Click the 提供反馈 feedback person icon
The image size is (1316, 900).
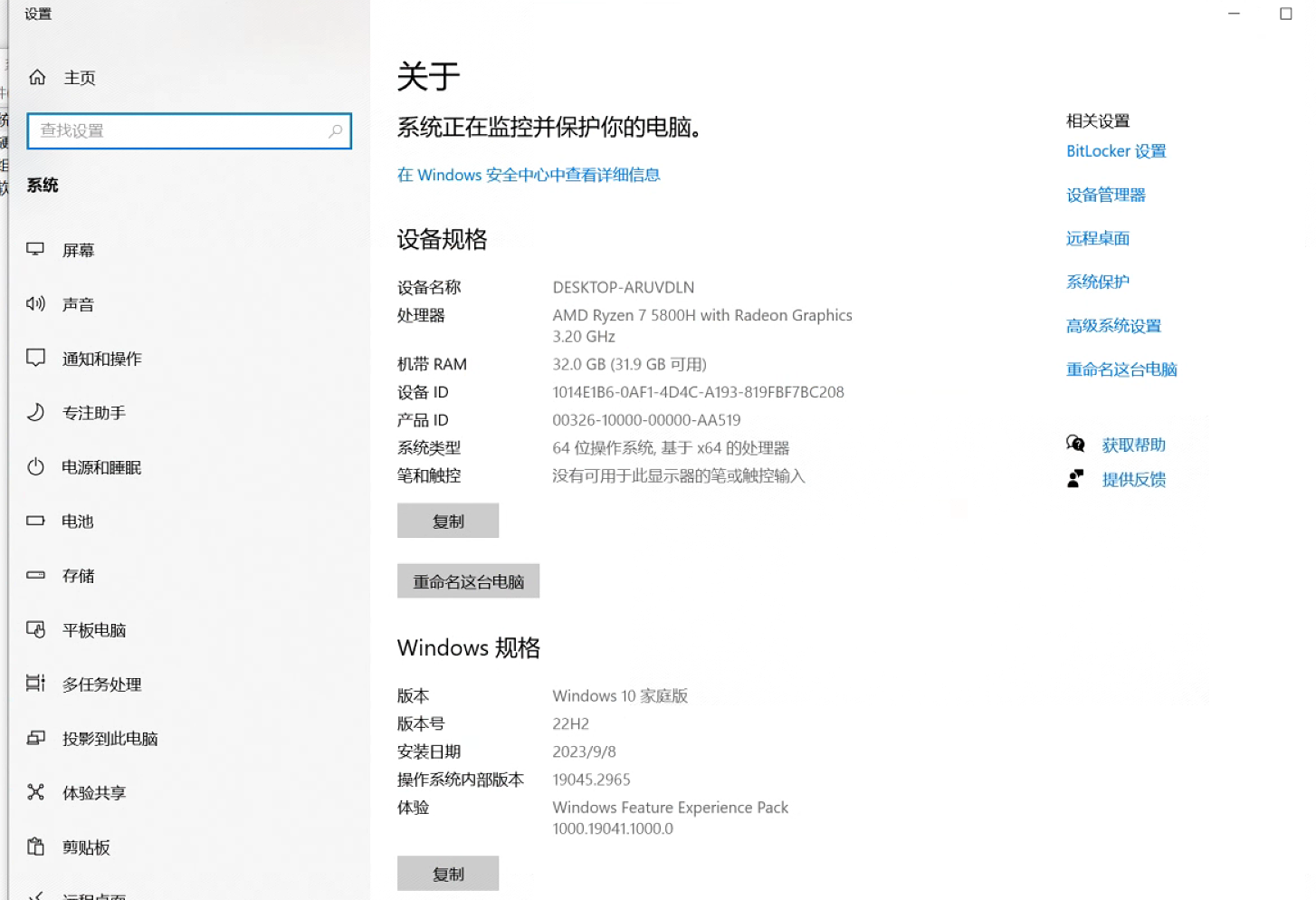point(1075,478)
